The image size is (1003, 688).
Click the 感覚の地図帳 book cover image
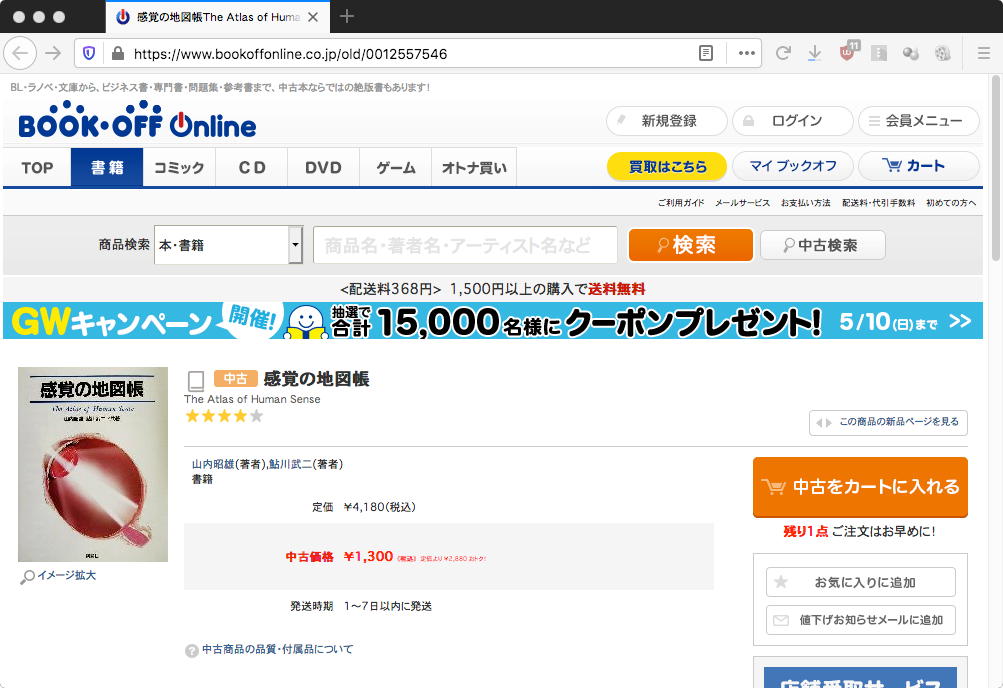[x=93, y=464]
